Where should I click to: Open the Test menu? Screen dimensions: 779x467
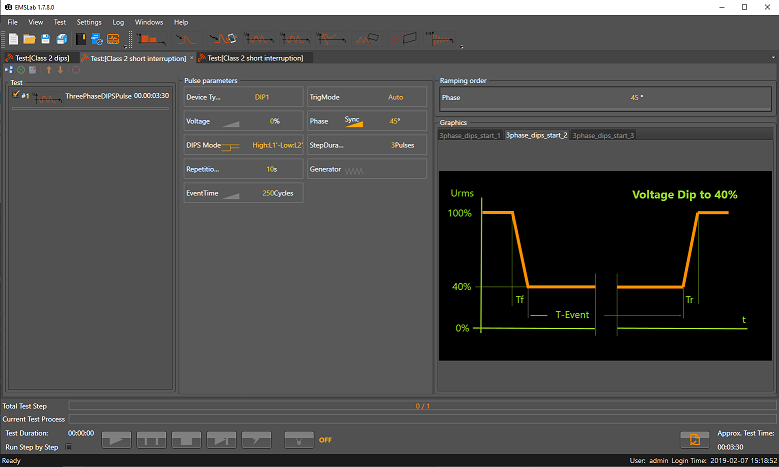[60, 22]
